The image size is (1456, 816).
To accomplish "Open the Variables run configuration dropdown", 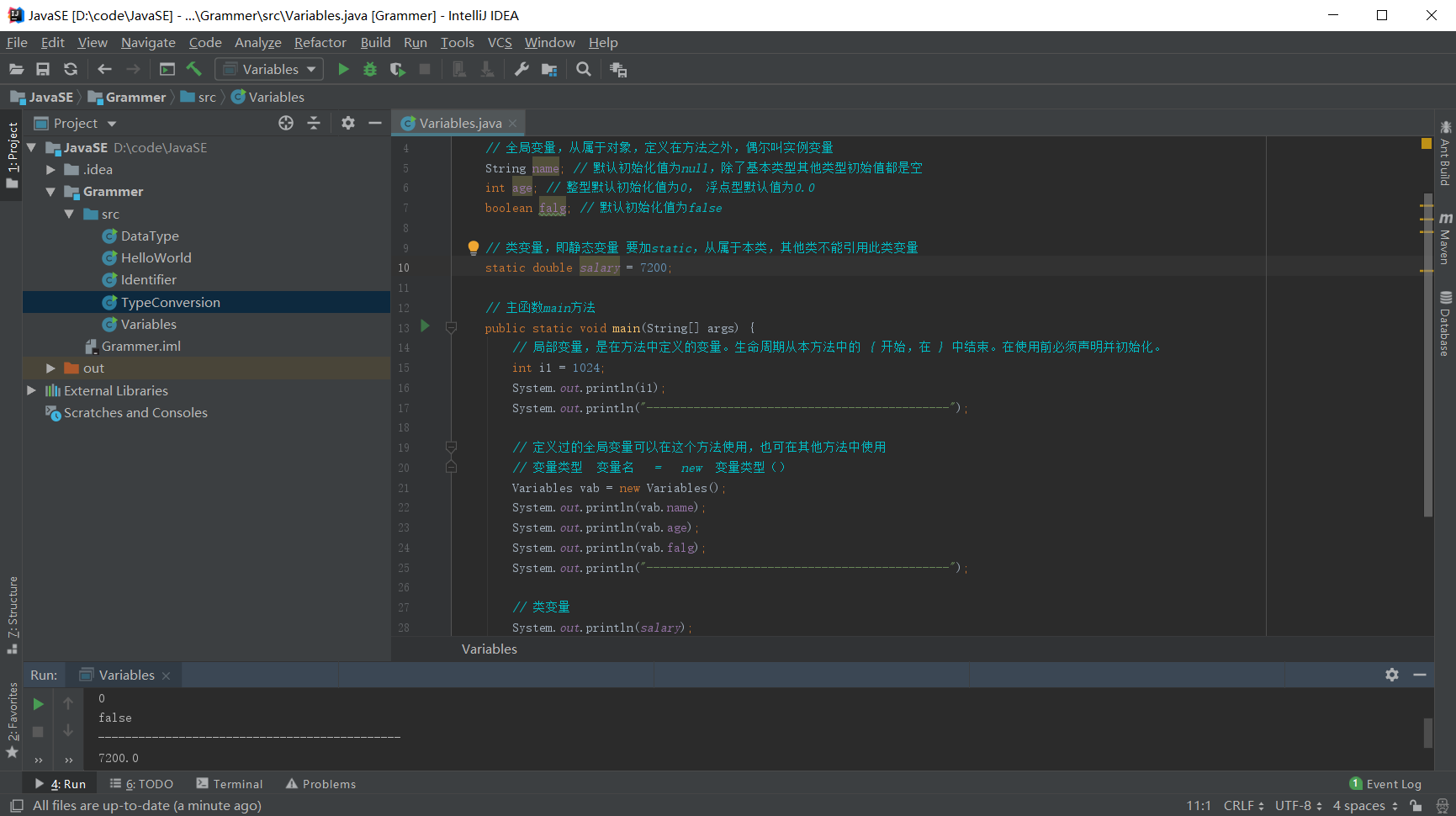I will pyautogui.click(x=269, y=70).
